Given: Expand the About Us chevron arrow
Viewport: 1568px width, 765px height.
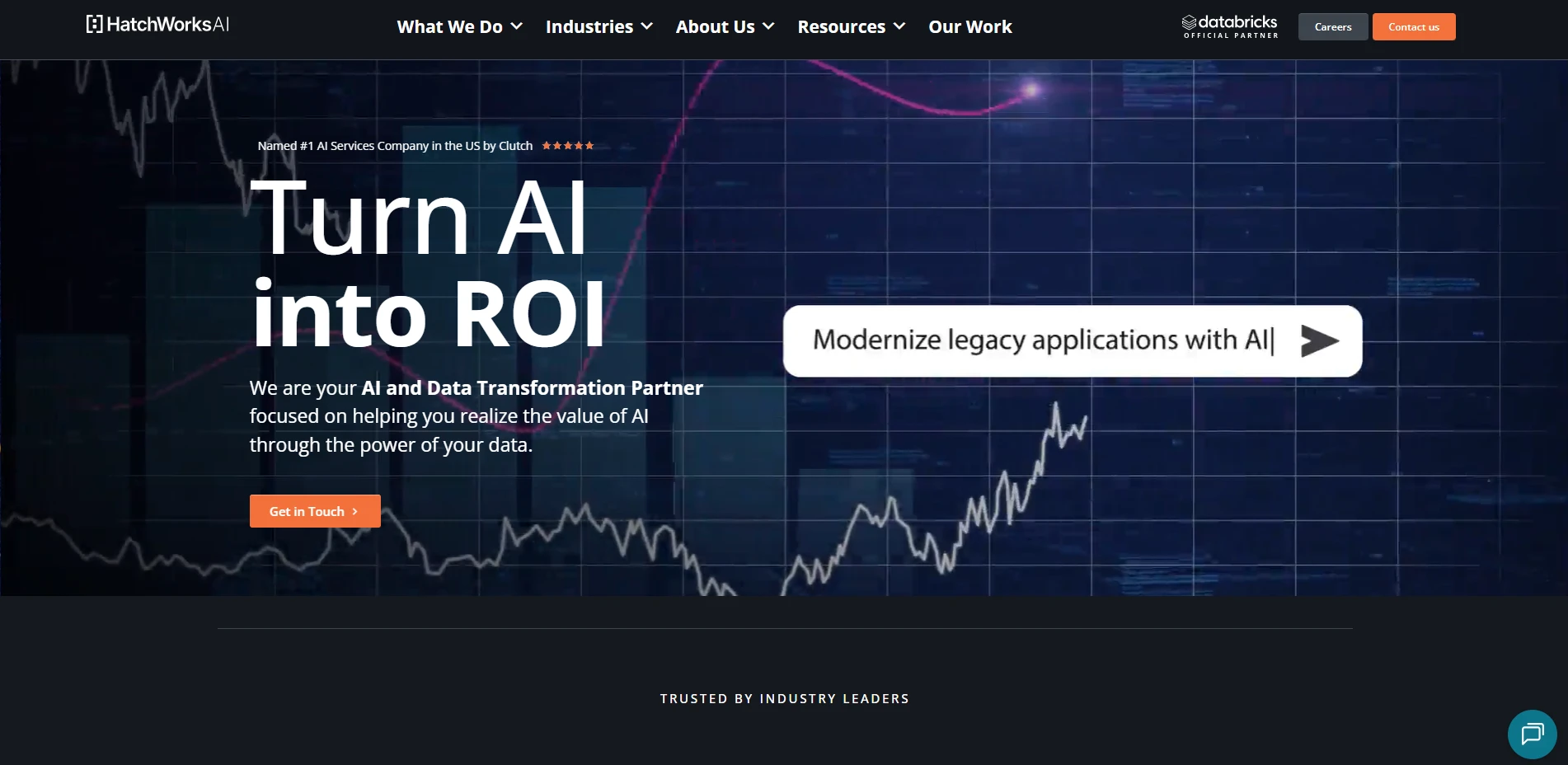Looking at the screenshot, I should coord(768,26).
